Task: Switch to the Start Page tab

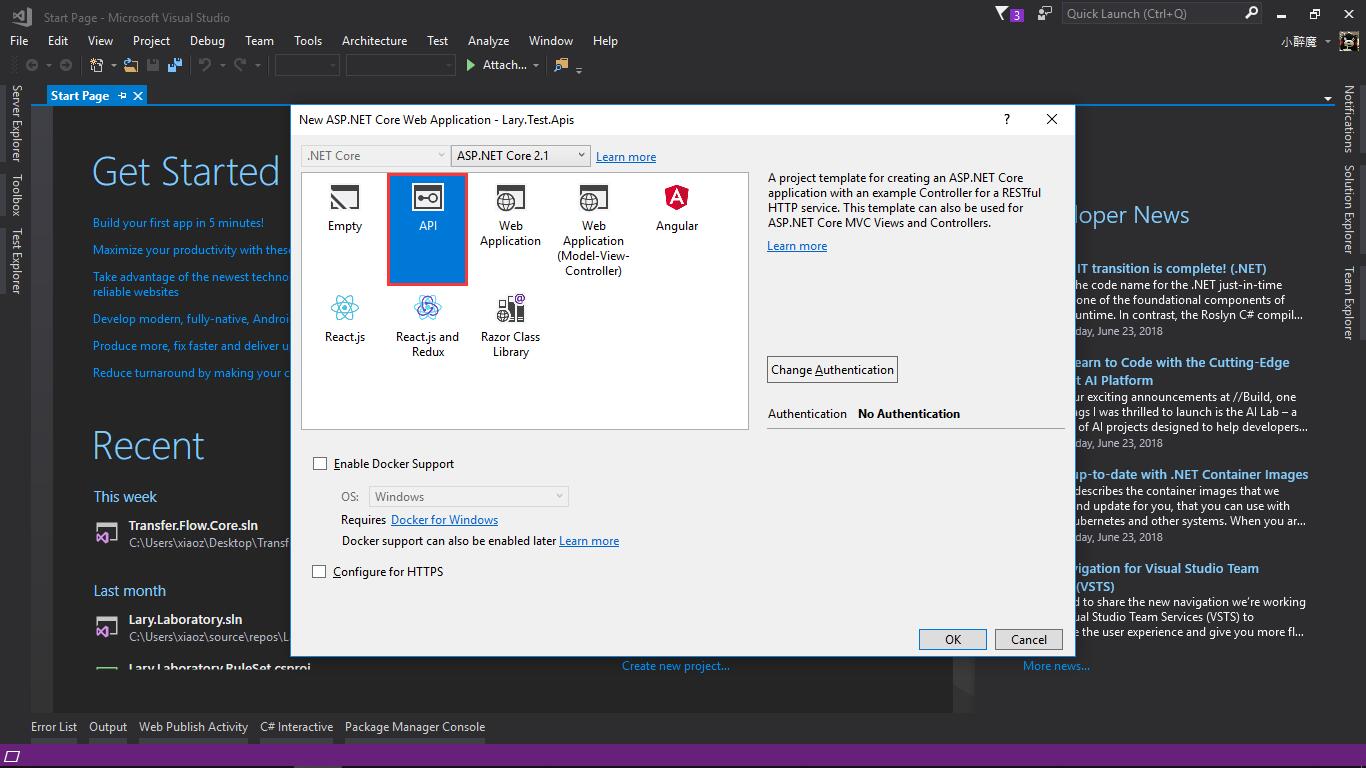Action: pyautogui.click(x=80, y=96)
